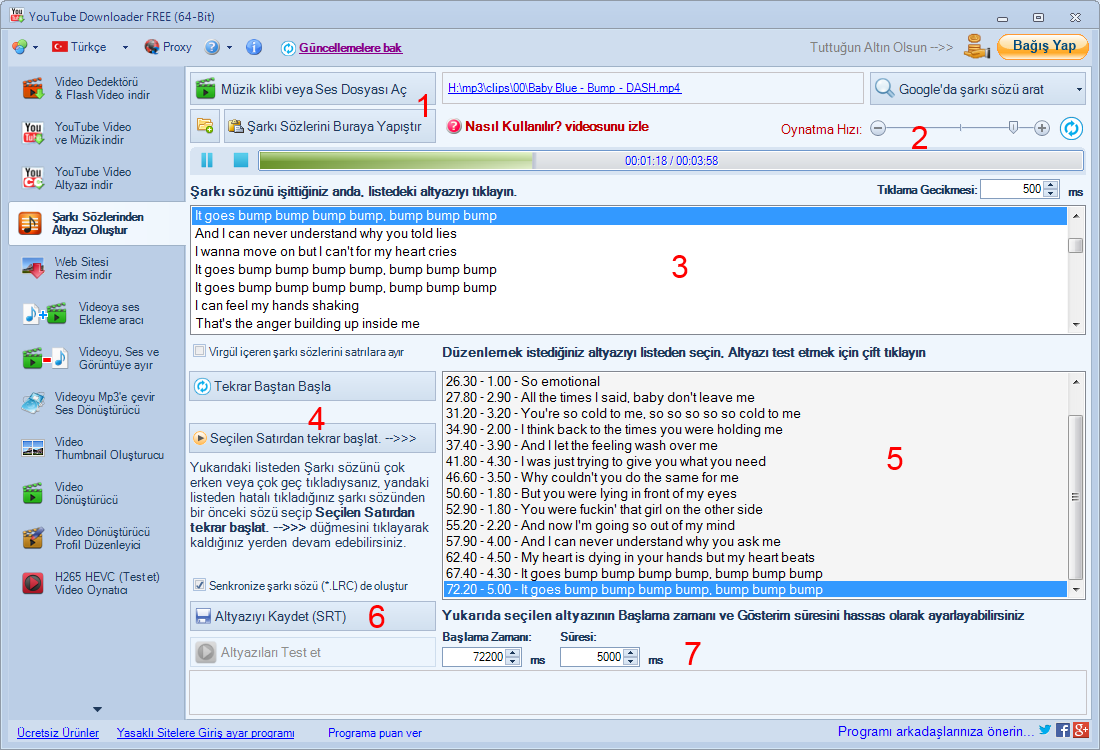Image resolution: width=1100 pixels, height=750 pixels.
Task: Reset playback speed with the refresh icon
Action: point(1071,128)
